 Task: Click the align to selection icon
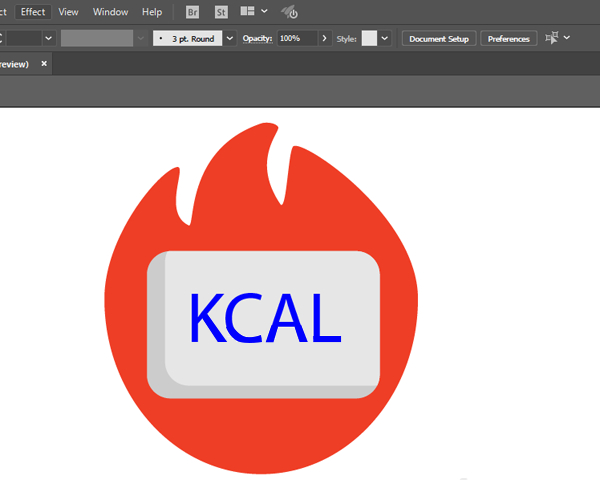(x=552, y=38)
